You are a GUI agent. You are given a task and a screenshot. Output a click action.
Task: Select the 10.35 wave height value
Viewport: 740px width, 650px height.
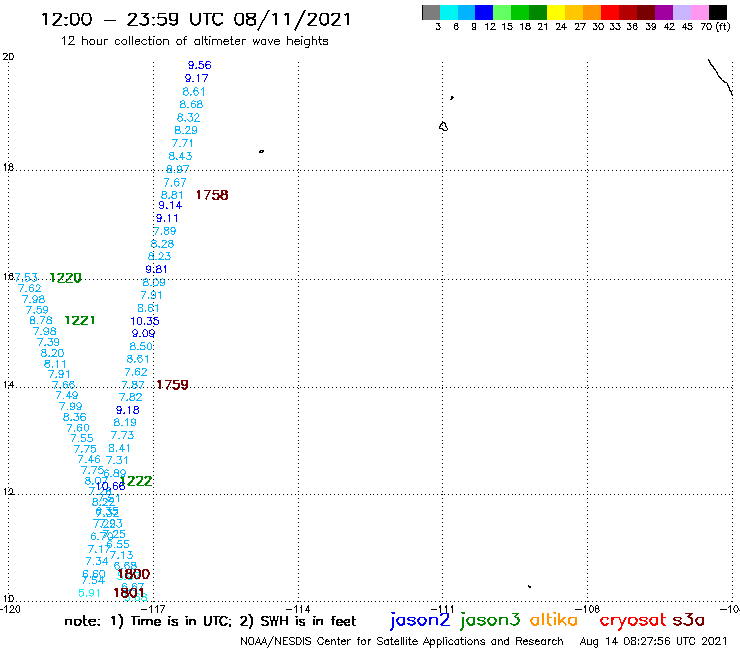(145, 321)
